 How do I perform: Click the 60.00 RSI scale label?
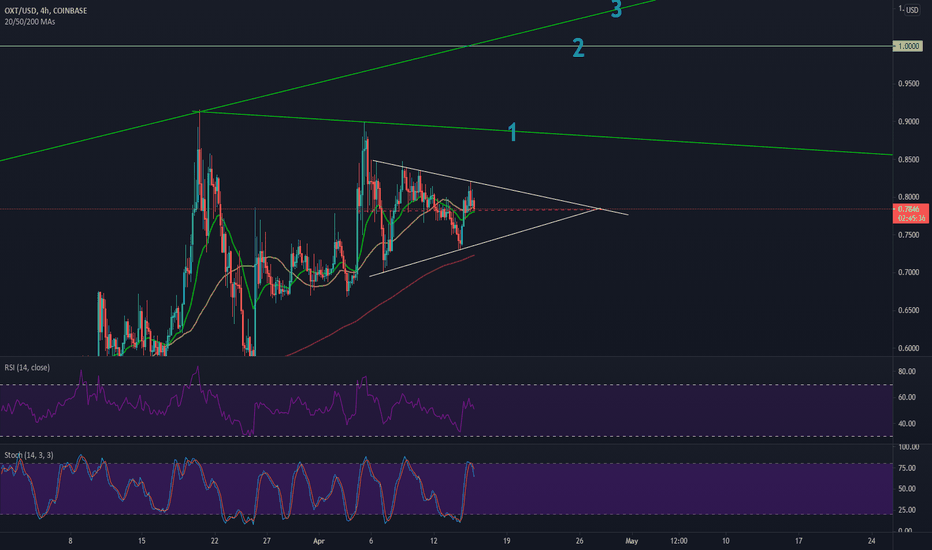[906, 397]
